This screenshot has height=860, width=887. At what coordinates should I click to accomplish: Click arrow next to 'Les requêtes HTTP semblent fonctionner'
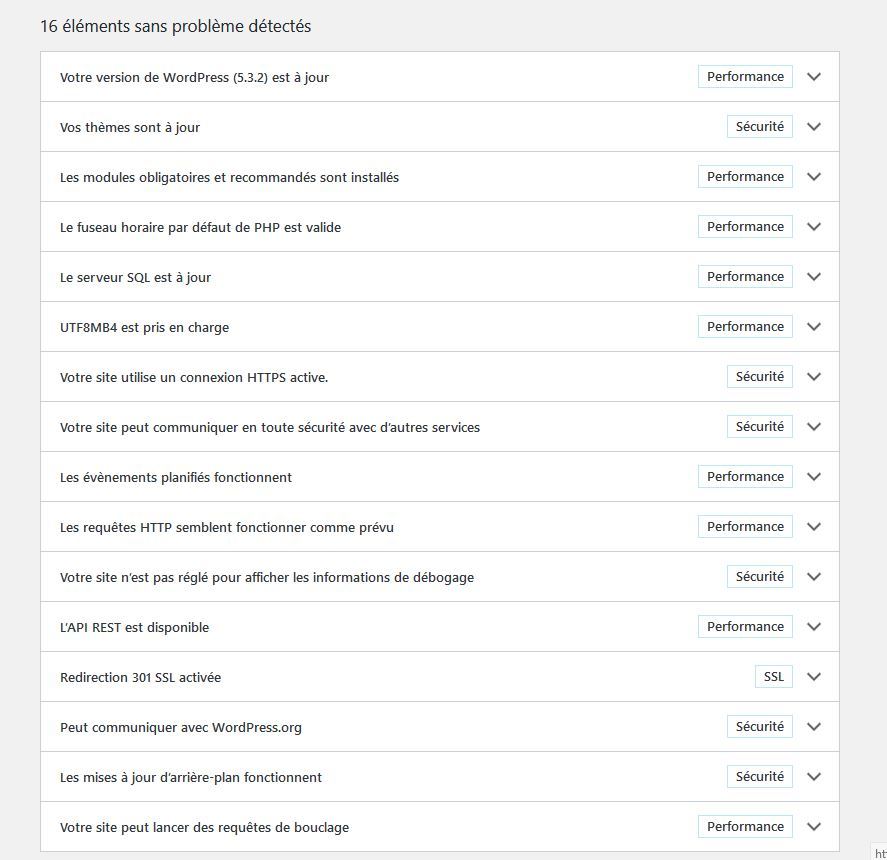(814, 527)
